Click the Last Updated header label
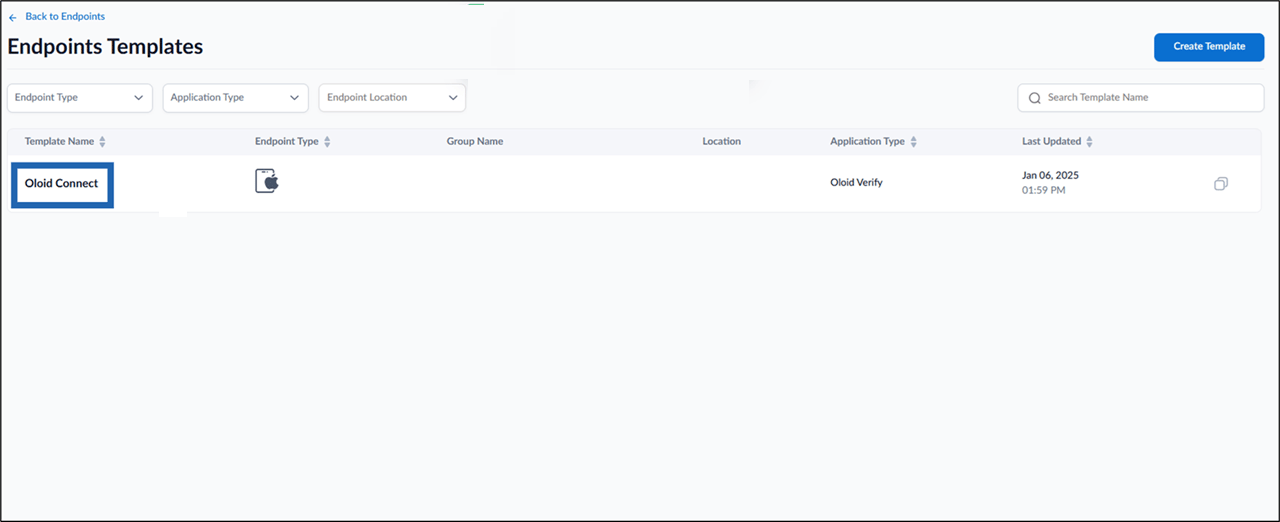 1051,142
